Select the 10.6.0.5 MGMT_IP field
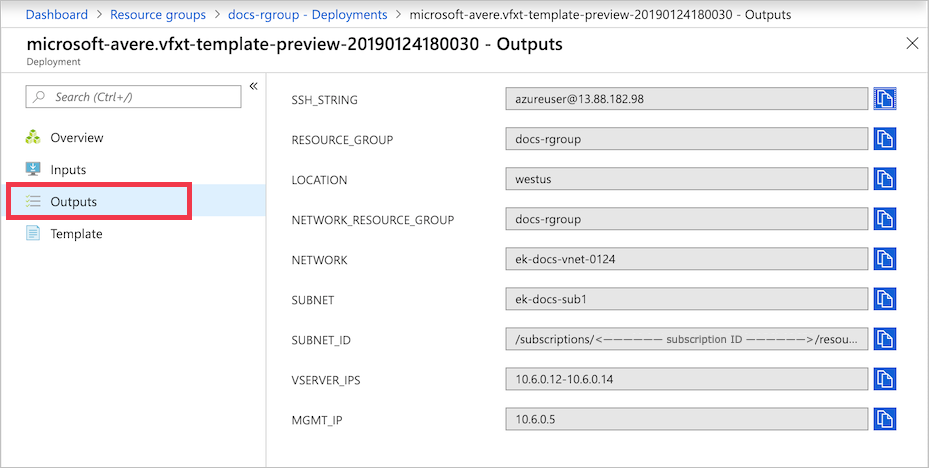Viewport: 929px width, 468px height. coord(687,419)
